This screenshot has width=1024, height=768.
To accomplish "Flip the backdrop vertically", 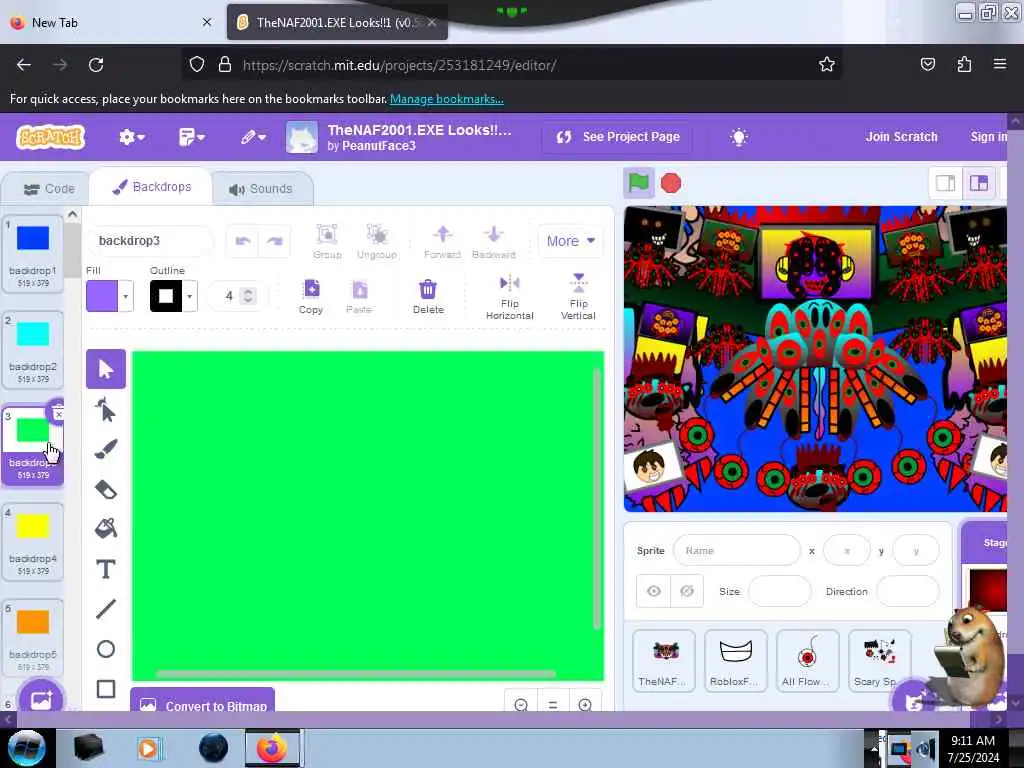I will (578, 298).
